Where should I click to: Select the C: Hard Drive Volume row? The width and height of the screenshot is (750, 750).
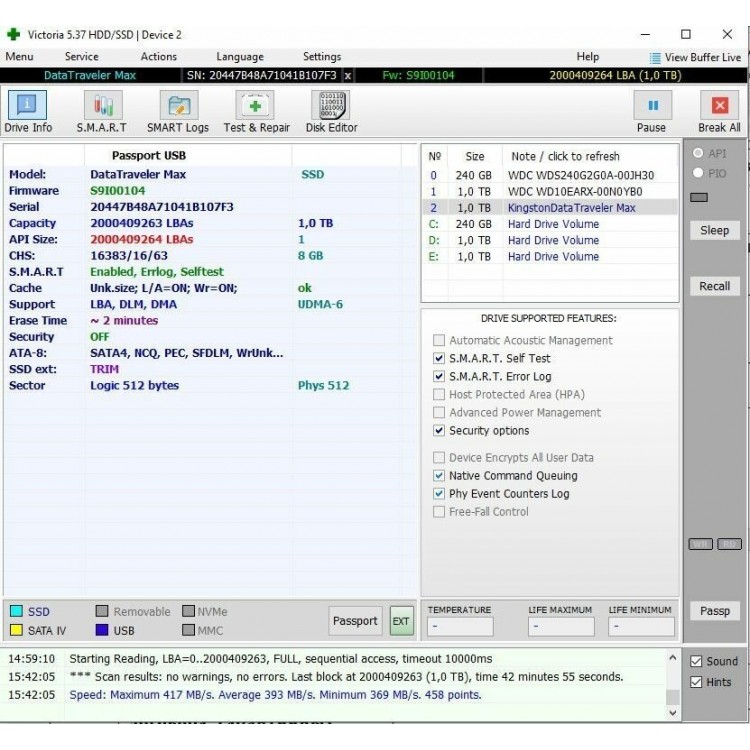click(550, 224)
